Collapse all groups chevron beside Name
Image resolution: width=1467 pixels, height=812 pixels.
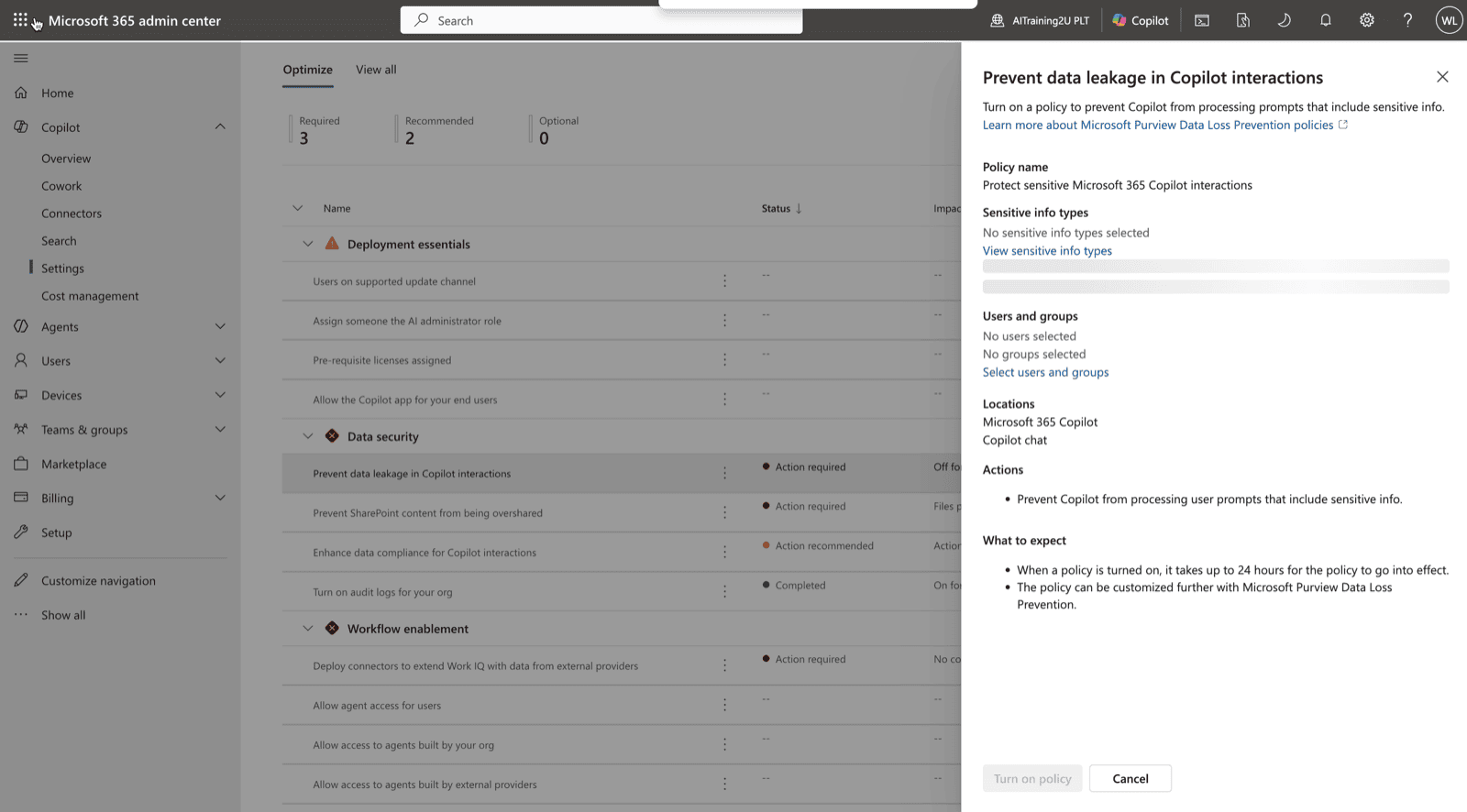(297, 208)
